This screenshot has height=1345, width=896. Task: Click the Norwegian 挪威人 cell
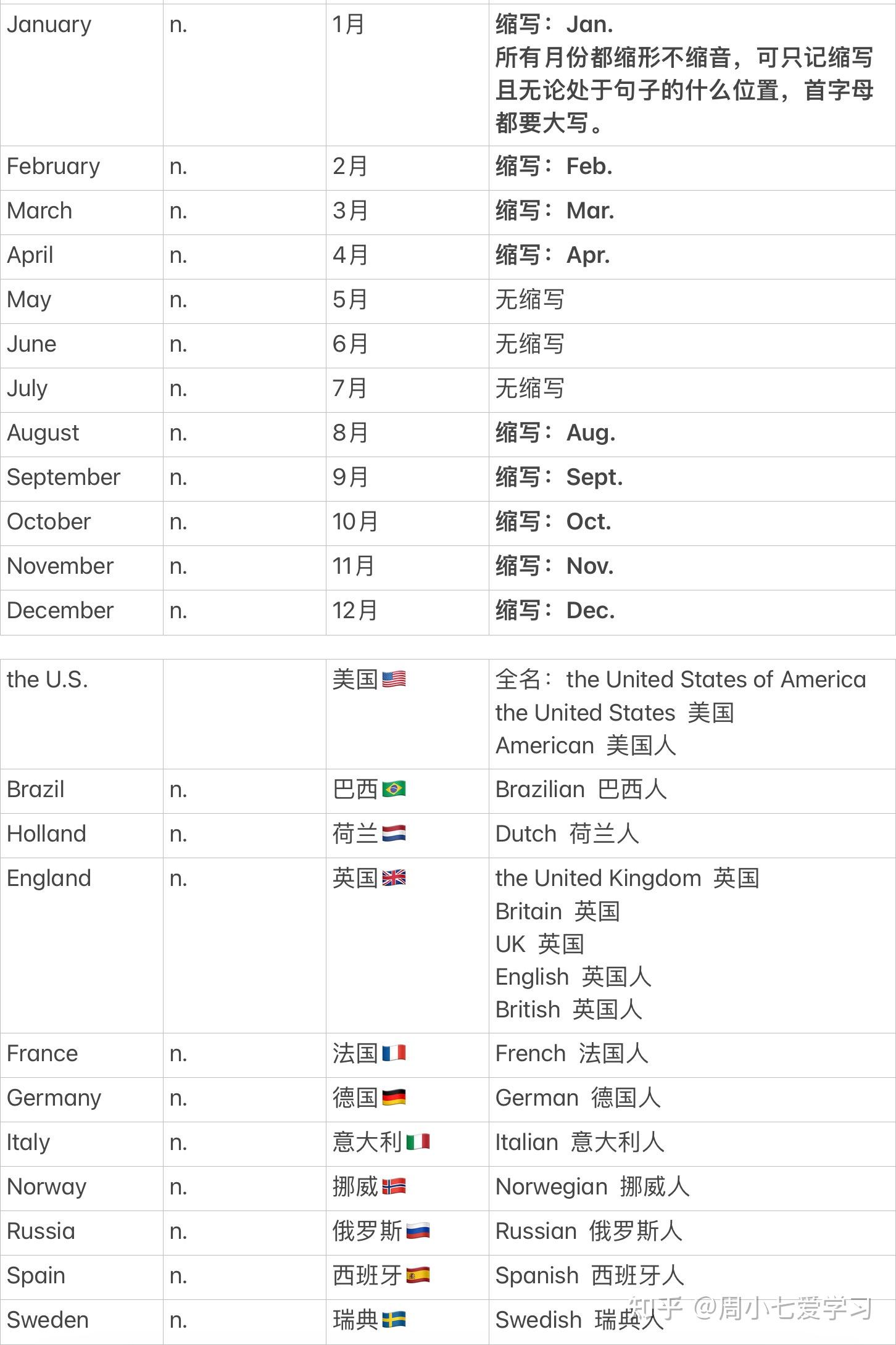tap(692, 1186)
